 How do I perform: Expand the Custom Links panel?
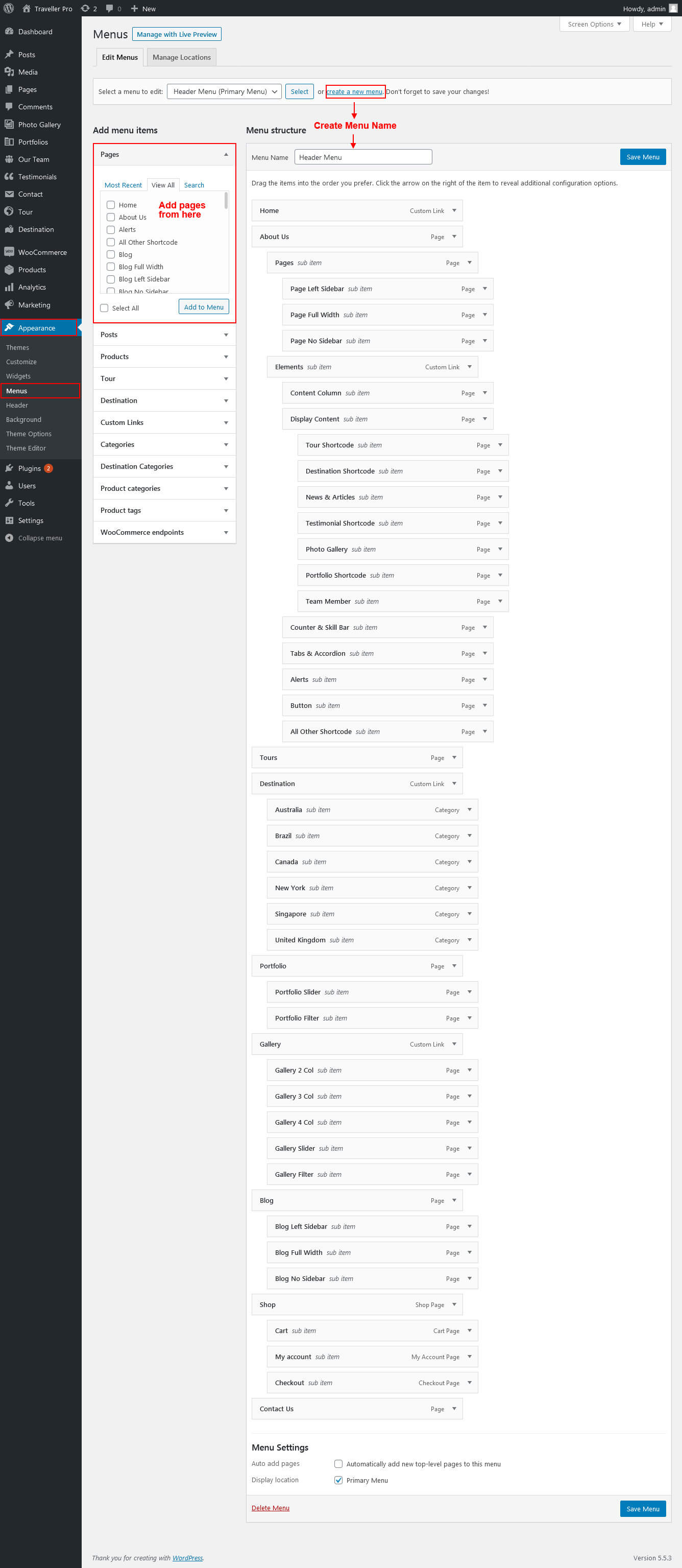(164, 422)
